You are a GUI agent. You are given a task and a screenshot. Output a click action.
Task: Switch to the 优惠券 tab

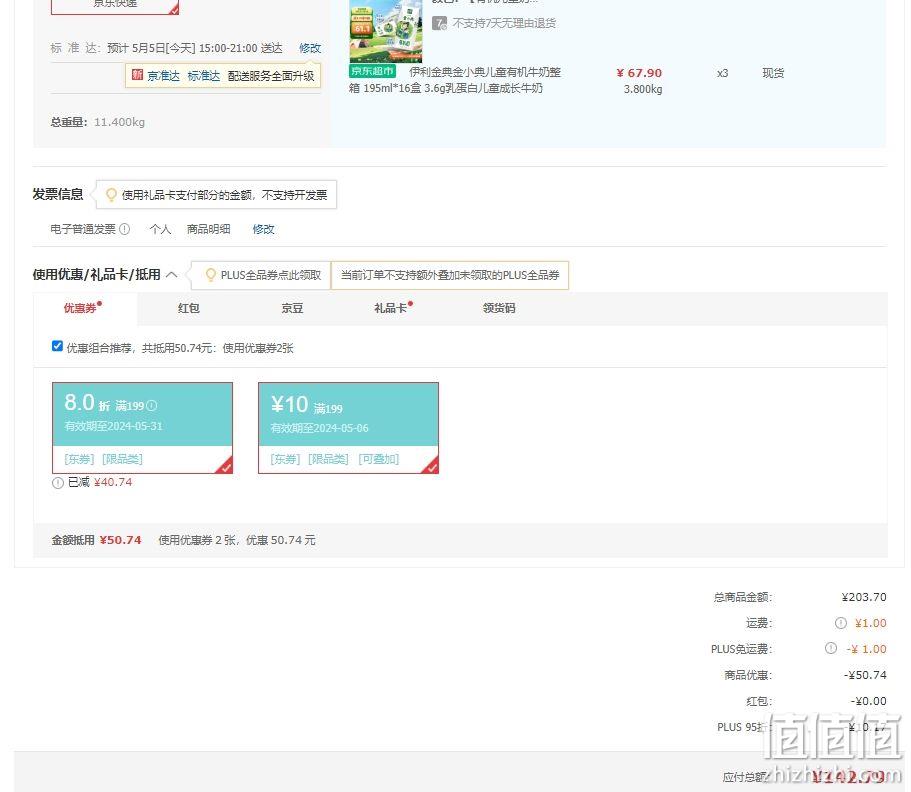tap(85, 308)
